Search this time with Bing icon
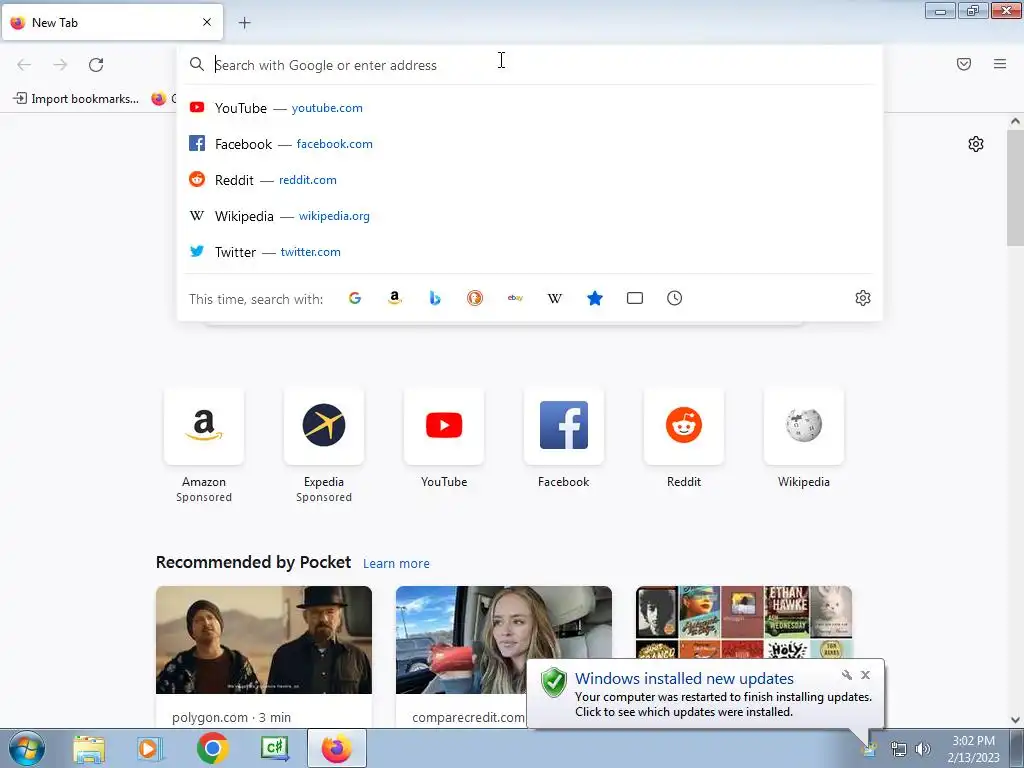The height and width of the screenshot is (768, 1024). click(435, 298)
